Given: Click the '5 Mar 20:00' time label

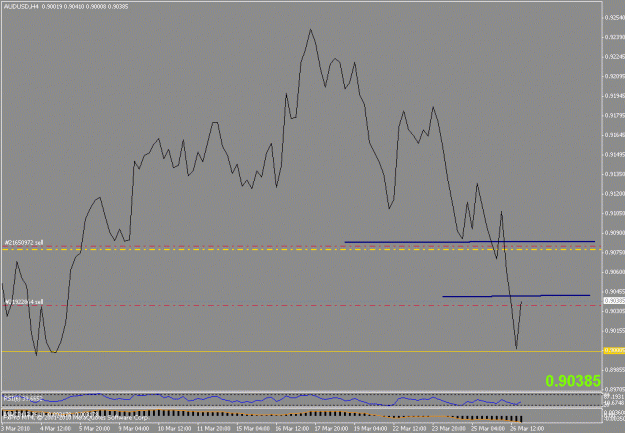Looking at the screenshot, I should coord(94,429).
